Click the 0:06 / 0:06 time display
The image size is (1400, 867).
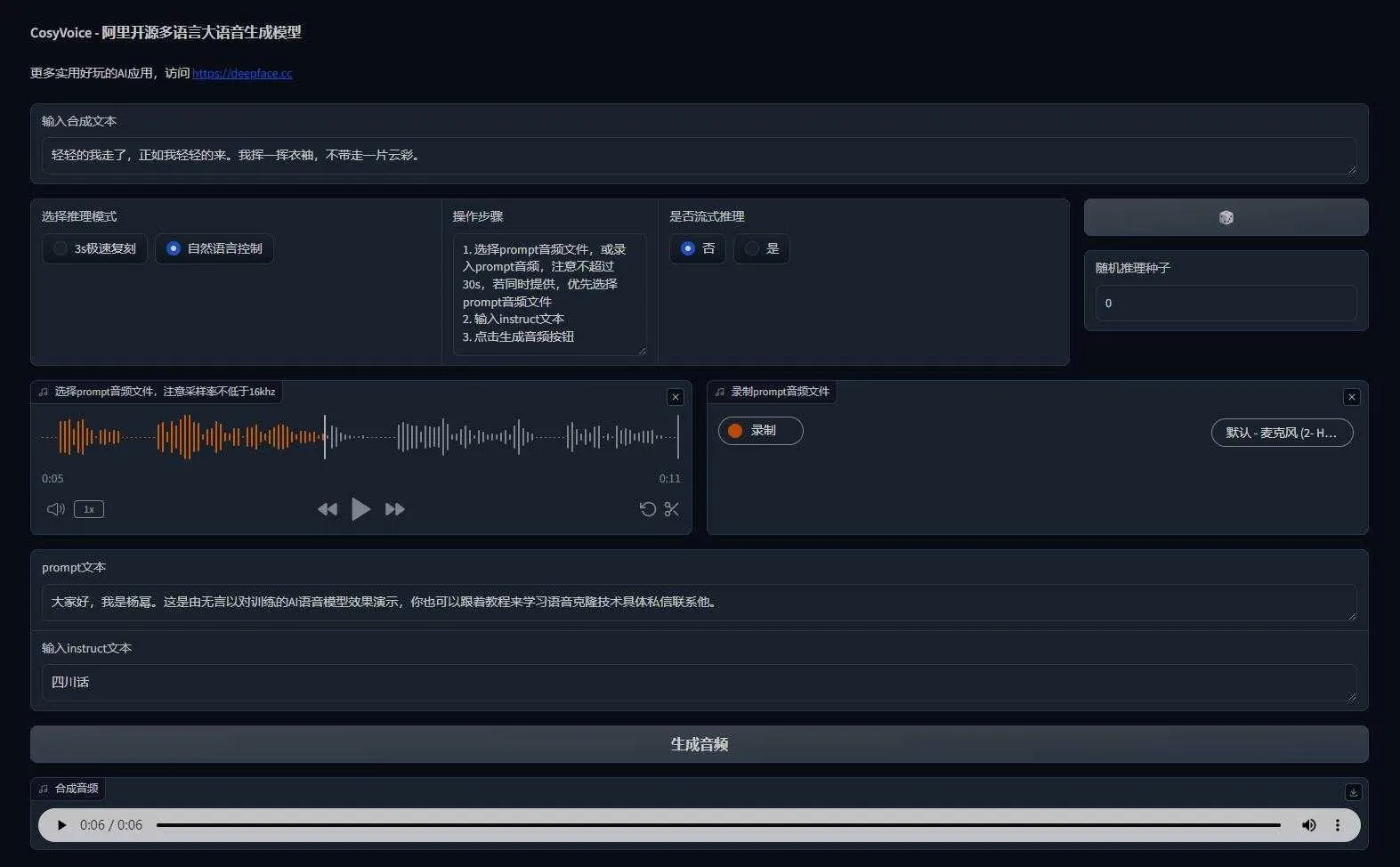click(111, 825)
